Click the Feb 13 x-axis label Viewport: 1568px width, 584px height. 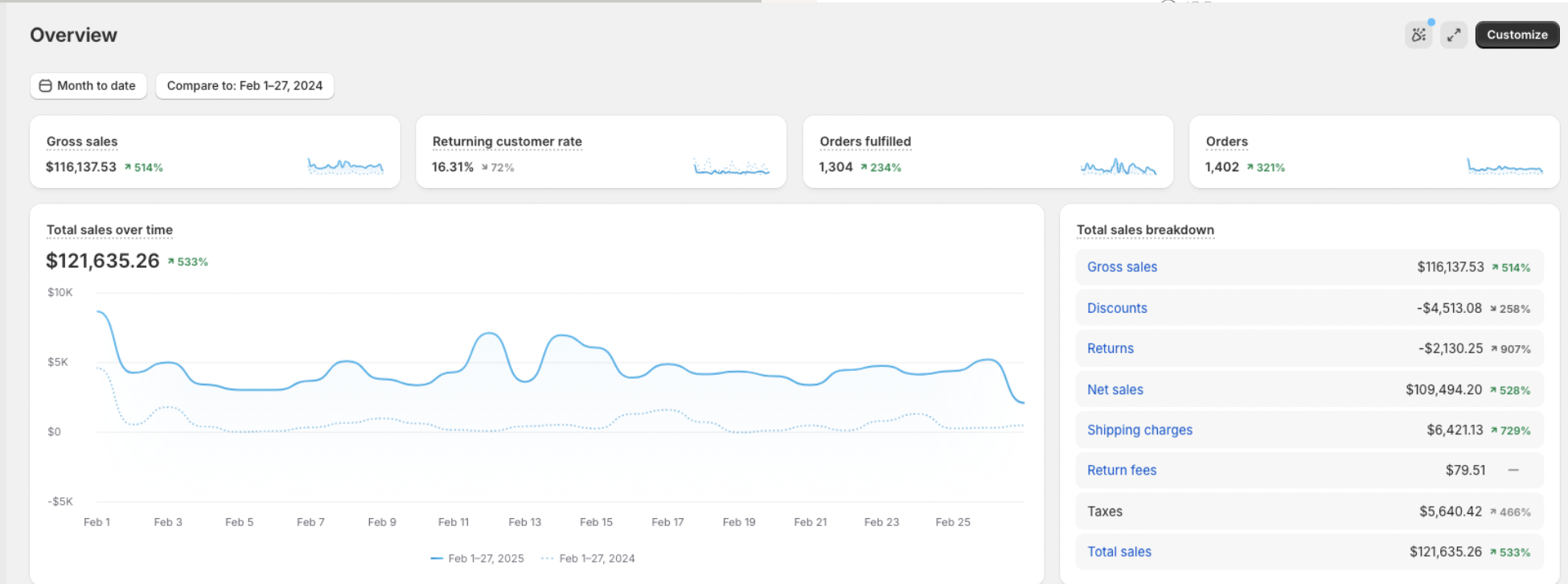[x=525, y=522]
